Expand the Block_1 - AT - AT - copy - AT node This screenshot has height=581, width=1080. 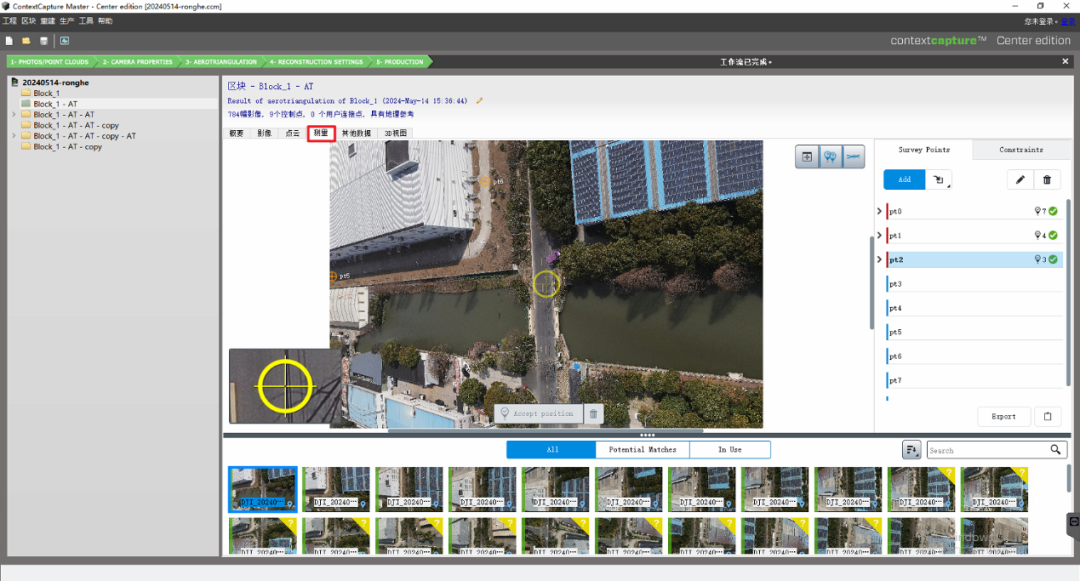coord(14,136)
